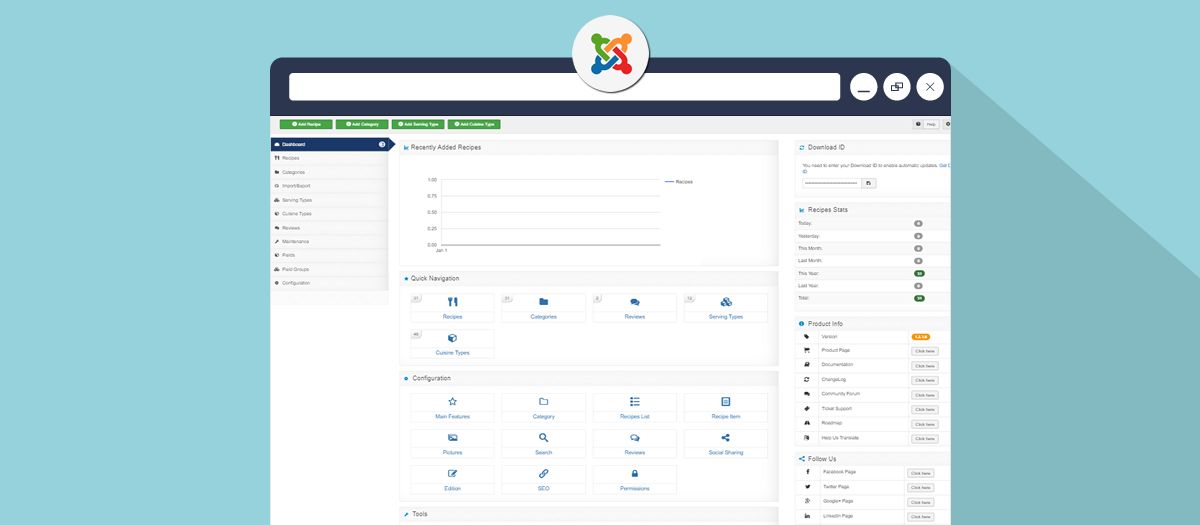This screenshot has width=1200, height=525.
Task: Click the green Add Recipe button
Action: [306, 124]
